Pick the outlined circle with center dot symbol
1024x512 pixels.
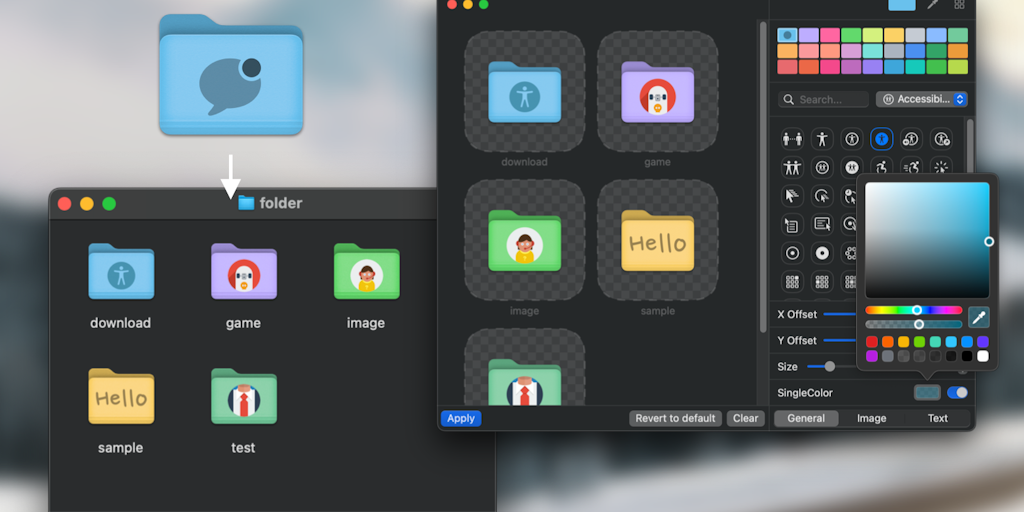coord(792,253)
